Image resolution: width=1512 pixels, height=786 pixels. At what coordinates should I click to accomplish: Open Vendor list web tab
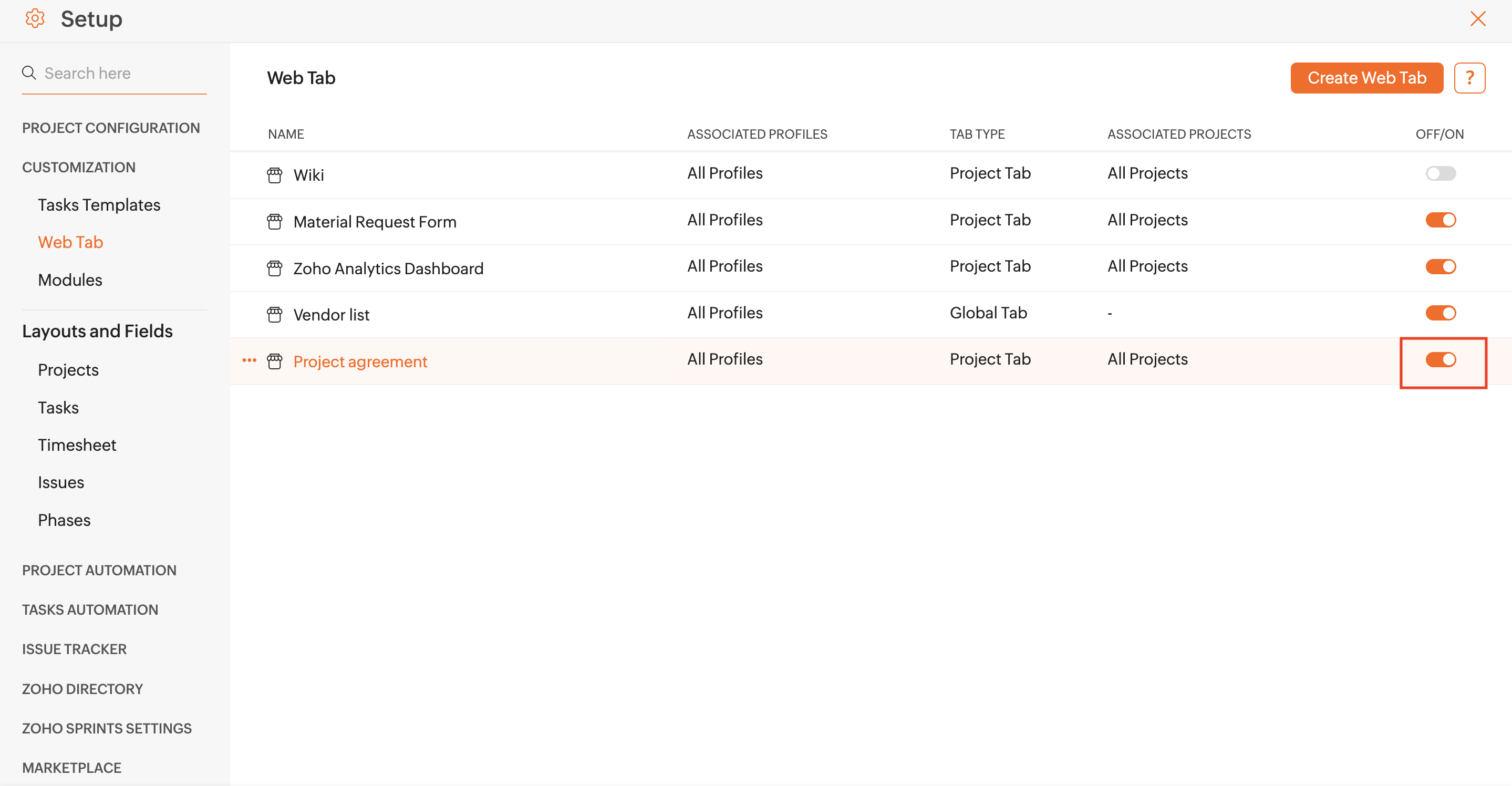(x=331, y=315)
